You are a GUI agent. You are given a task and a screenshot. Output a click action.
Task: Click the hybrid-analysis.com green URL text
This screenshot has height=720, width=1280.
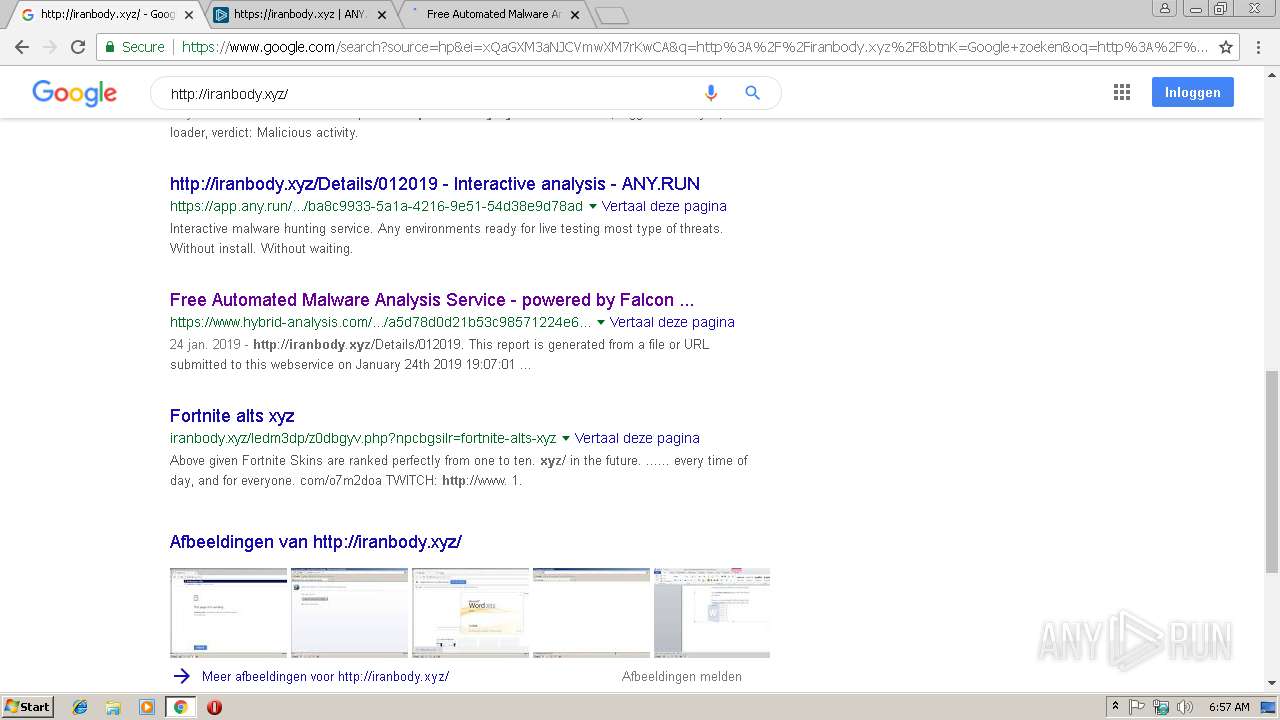coord(380,322)
